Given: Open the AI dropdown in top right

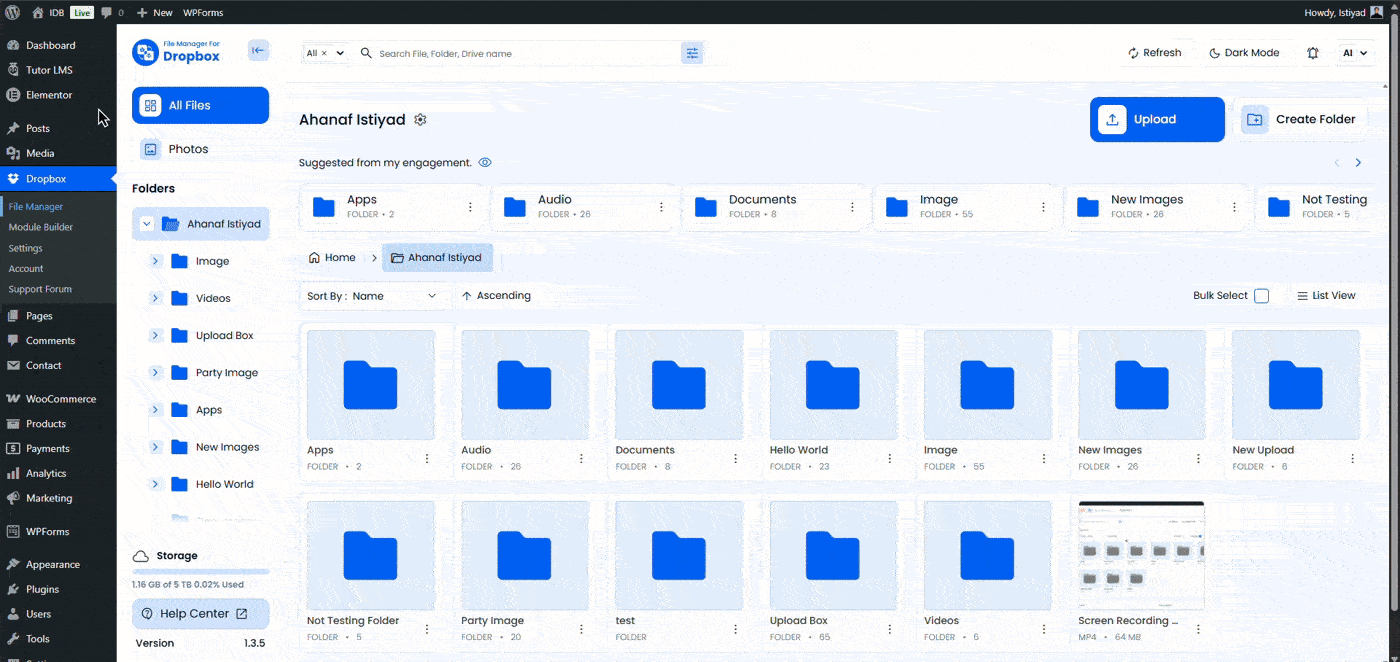Looking at the screenshot, I should coord(1356,52).
